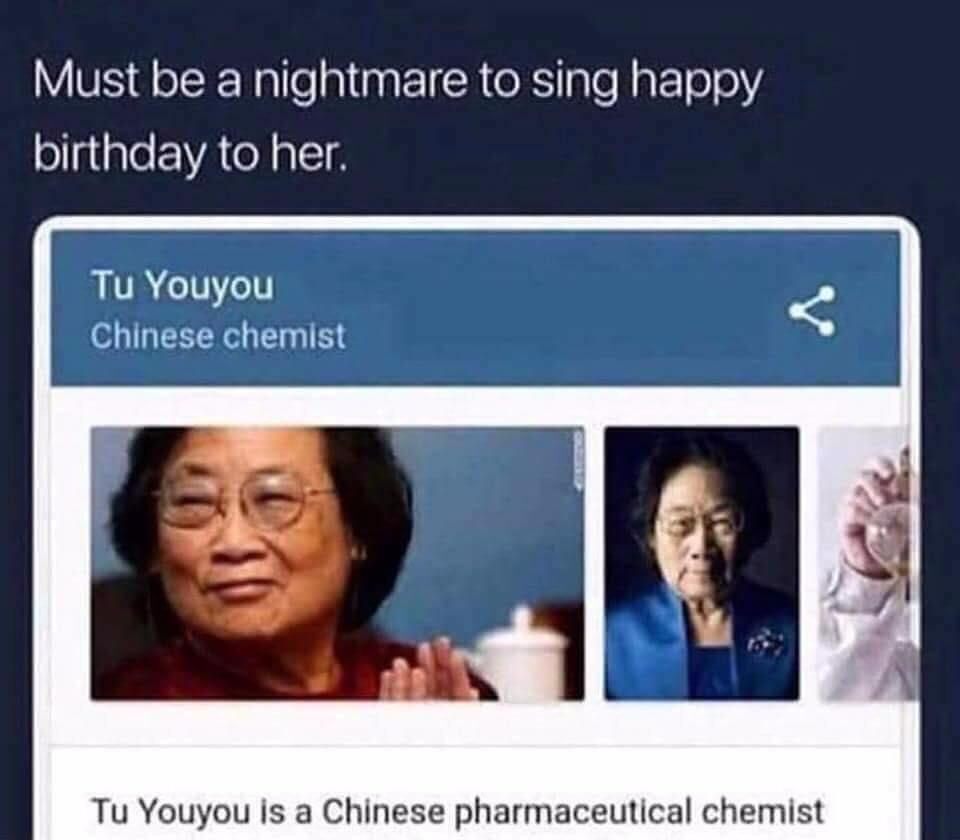Click the Chinese chemist subtitle
Screen dimensions: 960x840
point(218,336)
